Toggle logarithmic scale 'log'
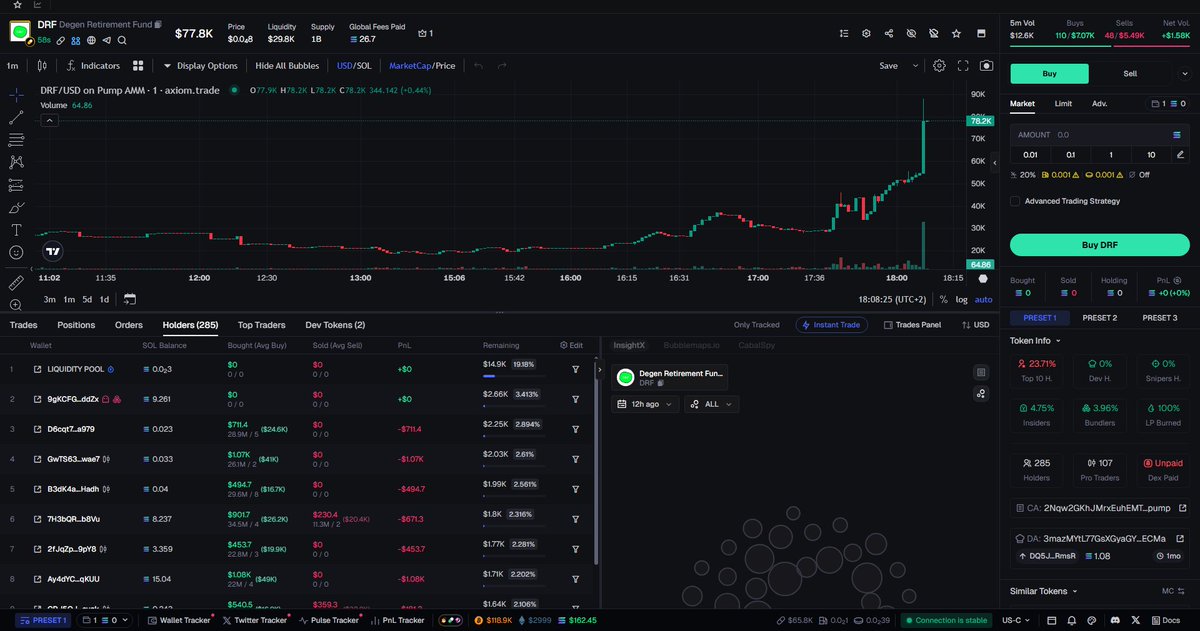 tap(961, 299)
